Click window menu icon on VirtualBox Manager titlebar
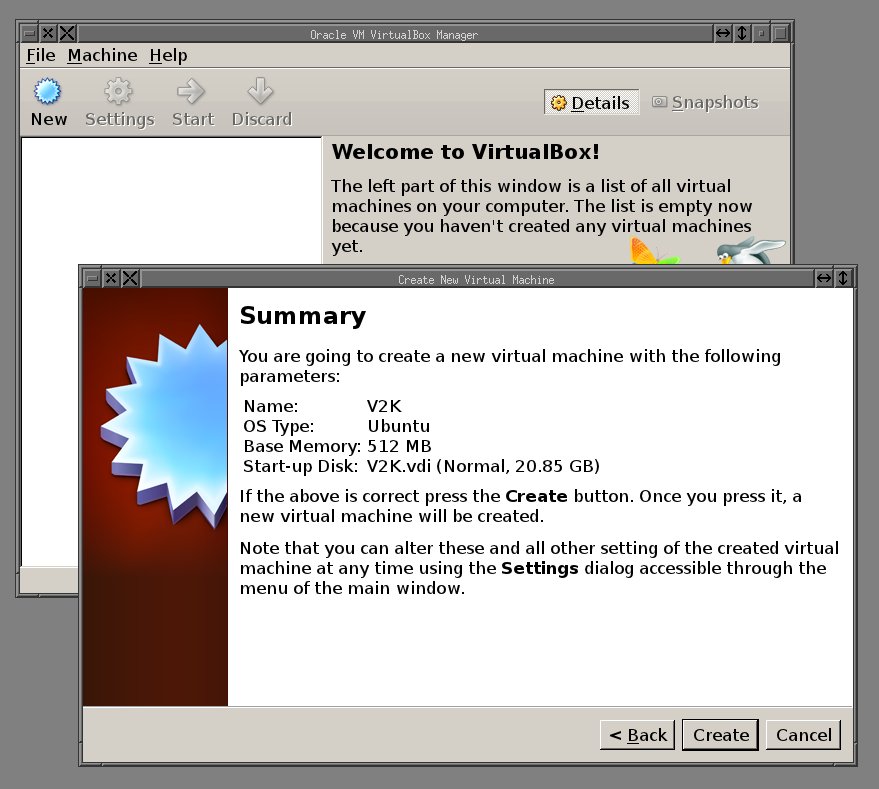 [x=30, y=33]
